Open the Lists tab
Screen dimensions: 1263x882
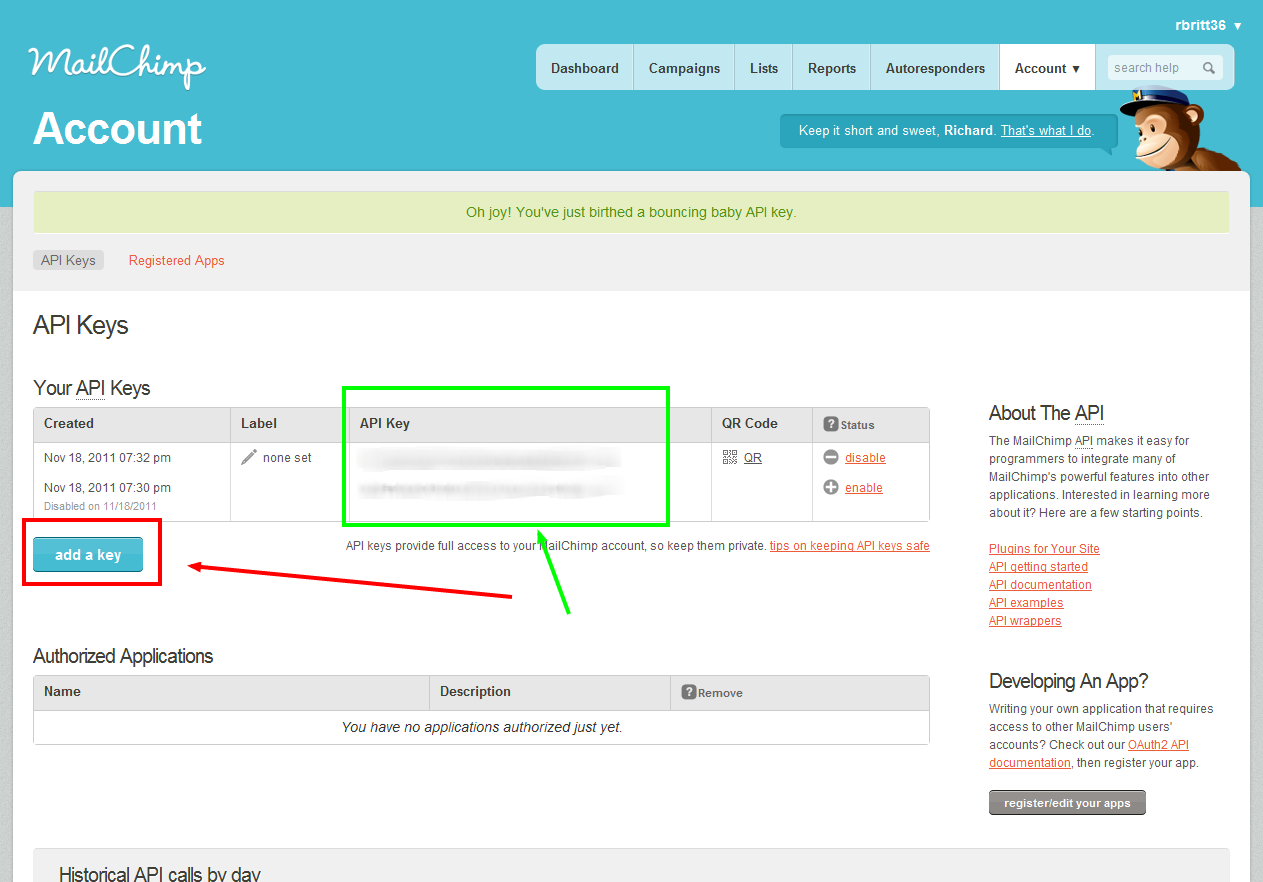click(x=764, y=68)
